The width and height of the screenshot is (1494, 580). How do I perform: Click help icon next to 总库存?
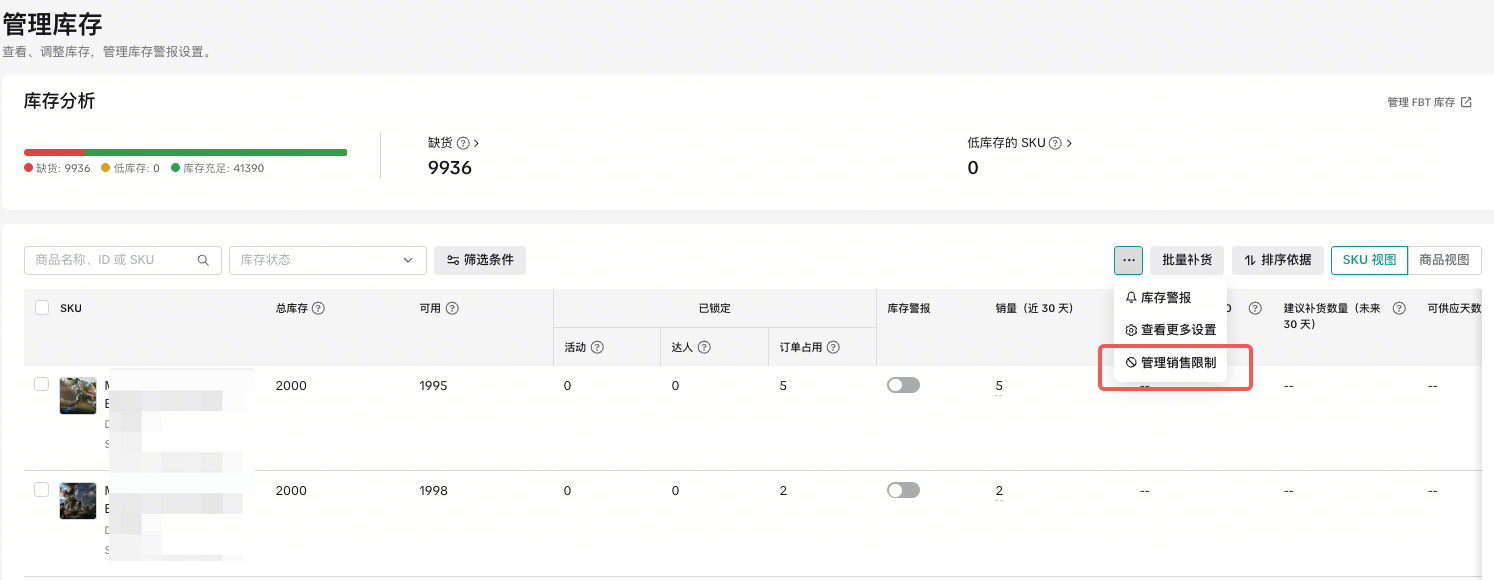(x=318, y=308)
